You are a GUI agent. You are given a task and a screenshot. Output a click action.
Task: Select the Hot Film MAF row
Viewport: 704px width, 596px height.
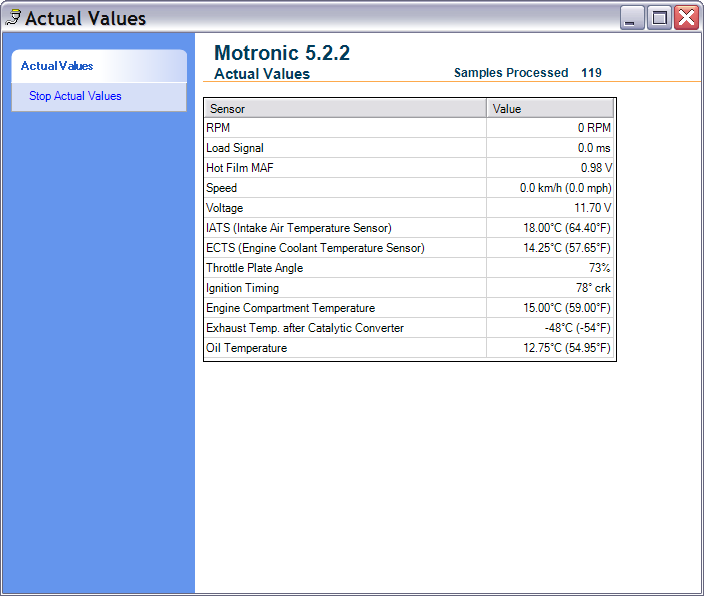(x=345, y=168)
